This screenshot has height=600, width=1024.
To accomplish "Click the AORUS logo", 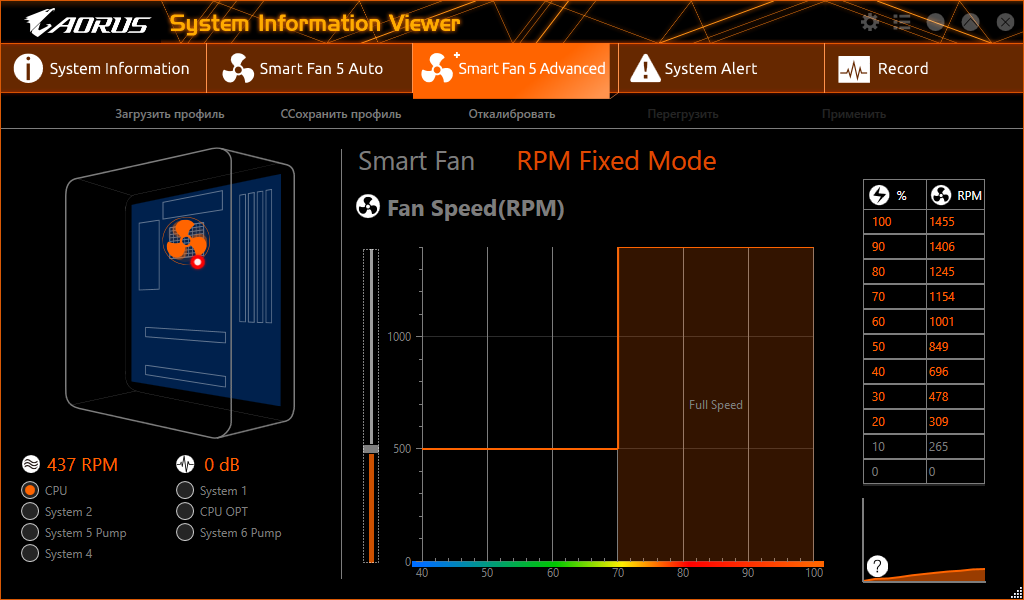I will coord(88,23).
